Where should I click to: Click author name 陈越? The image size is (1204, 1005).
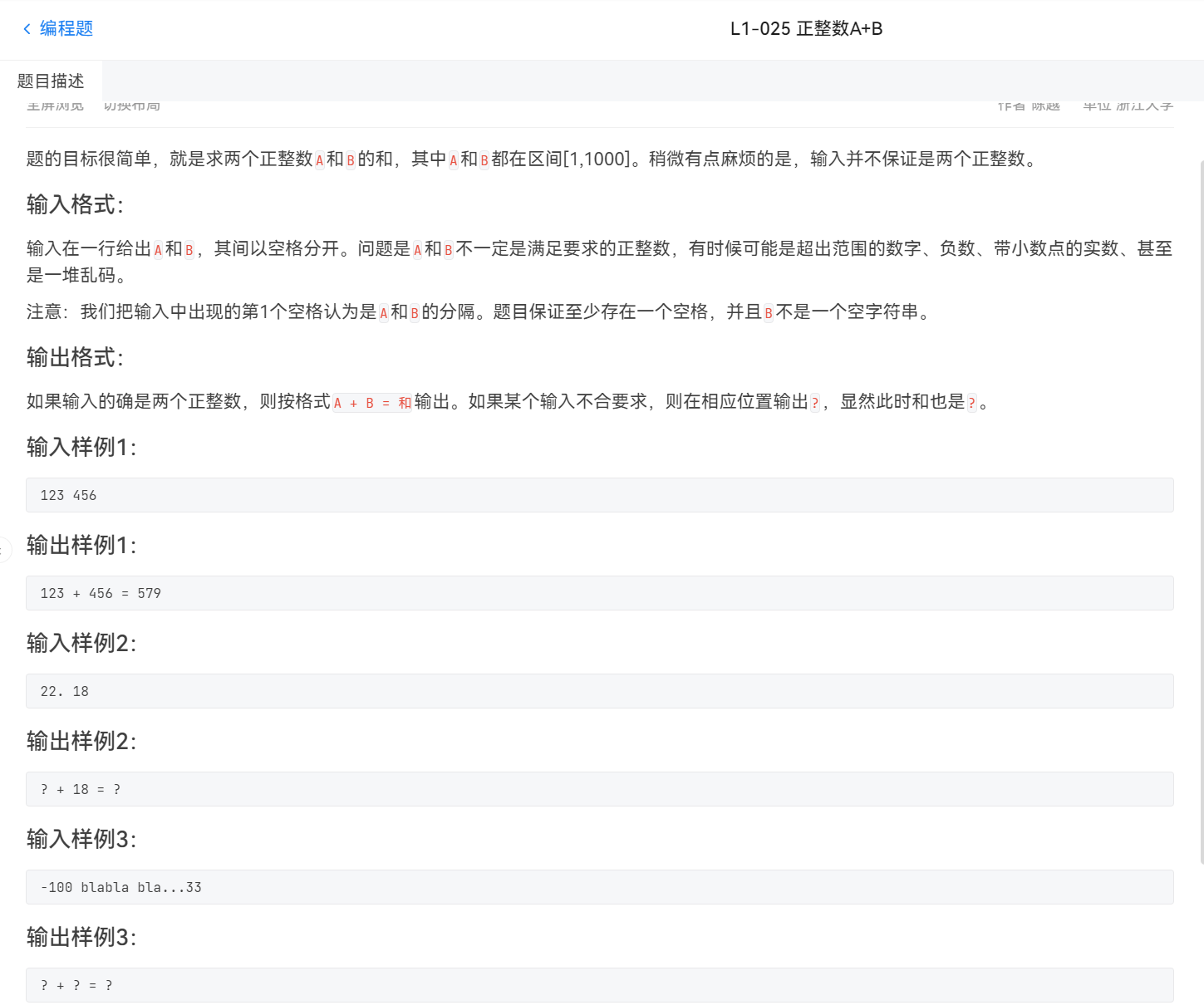click(1044, 105)
